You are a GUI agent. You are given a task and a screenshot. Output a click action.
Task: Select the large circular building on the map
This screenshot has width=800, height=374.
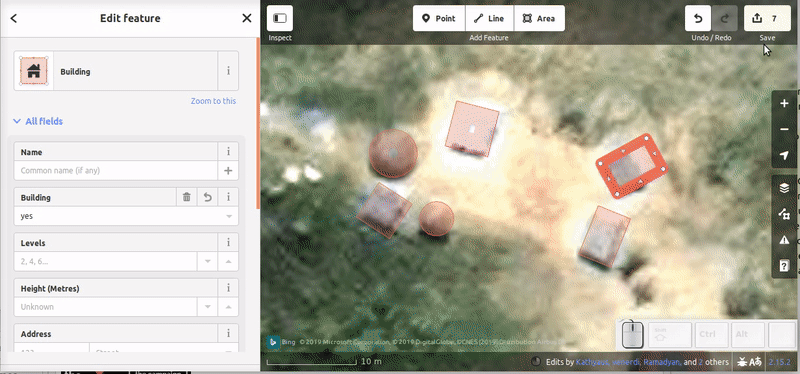(x=393, y=153)
